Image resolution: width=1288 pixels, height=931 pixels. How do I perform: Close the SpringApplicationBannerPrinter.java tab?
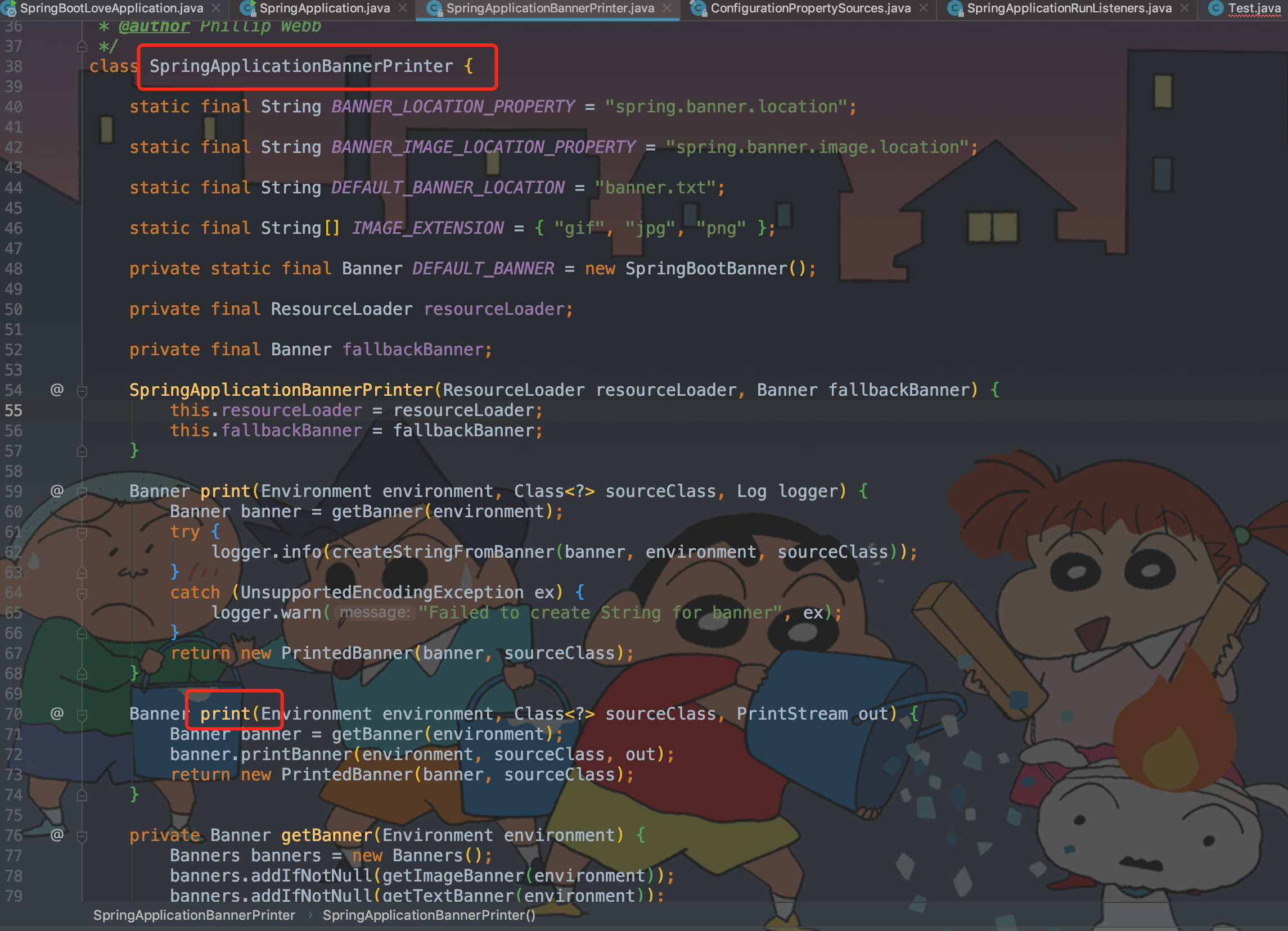[x=667, y=8]
